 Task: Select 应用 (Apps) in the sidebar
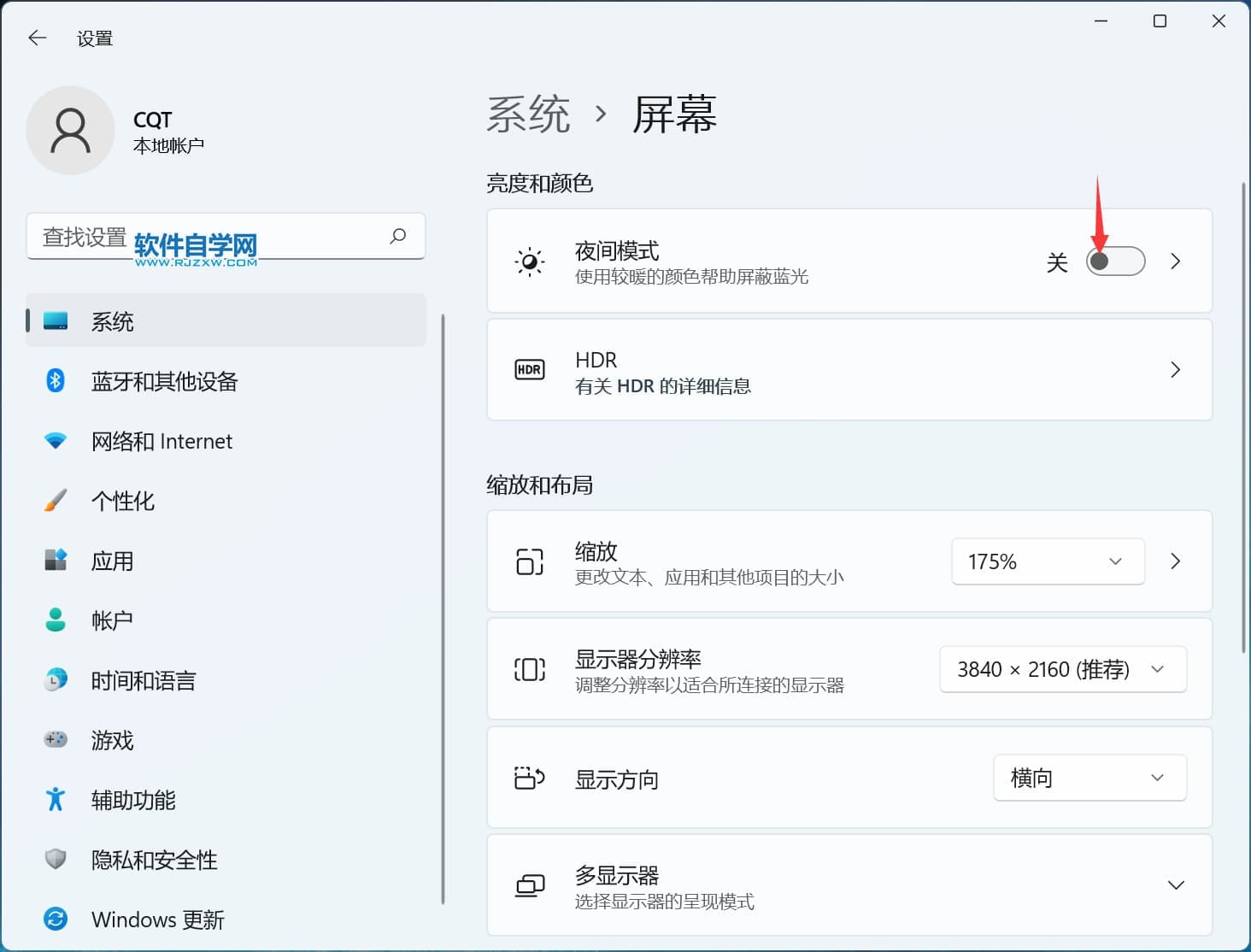tap(113, 561)
